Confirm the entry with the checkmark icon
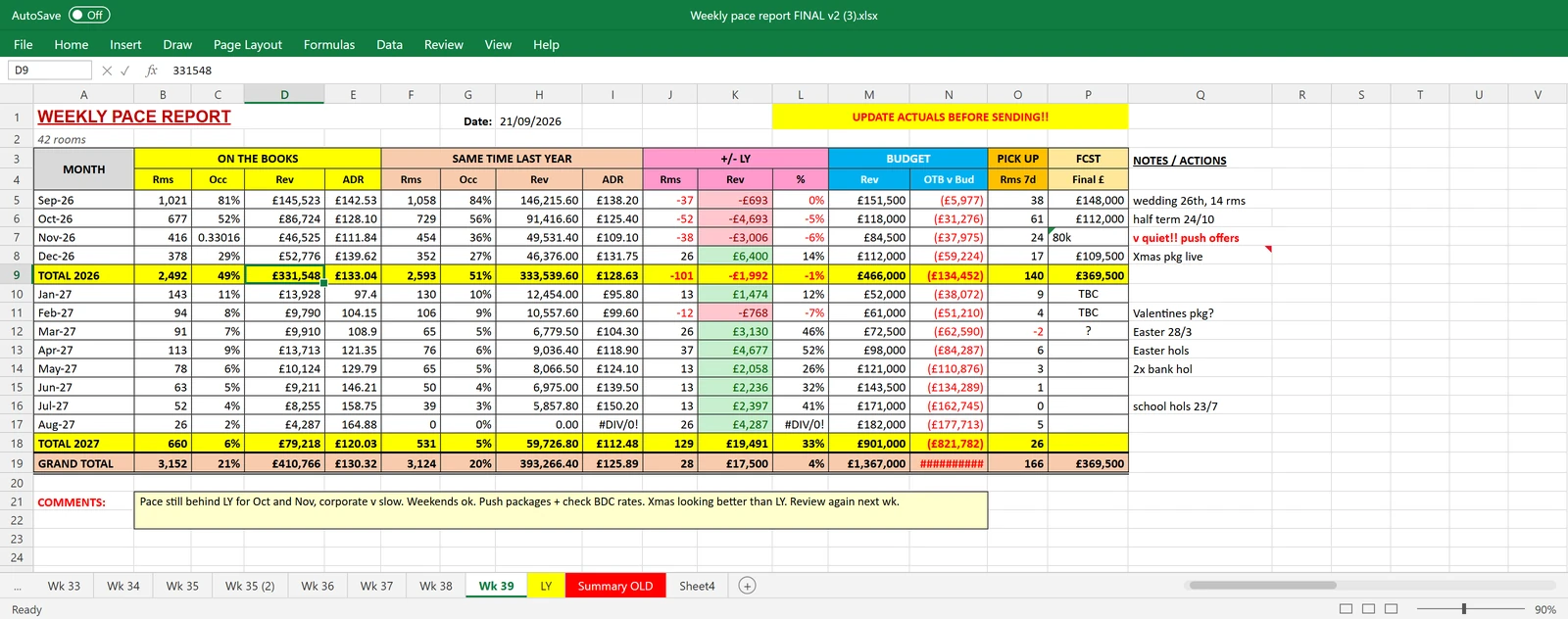 click(124, 71)
